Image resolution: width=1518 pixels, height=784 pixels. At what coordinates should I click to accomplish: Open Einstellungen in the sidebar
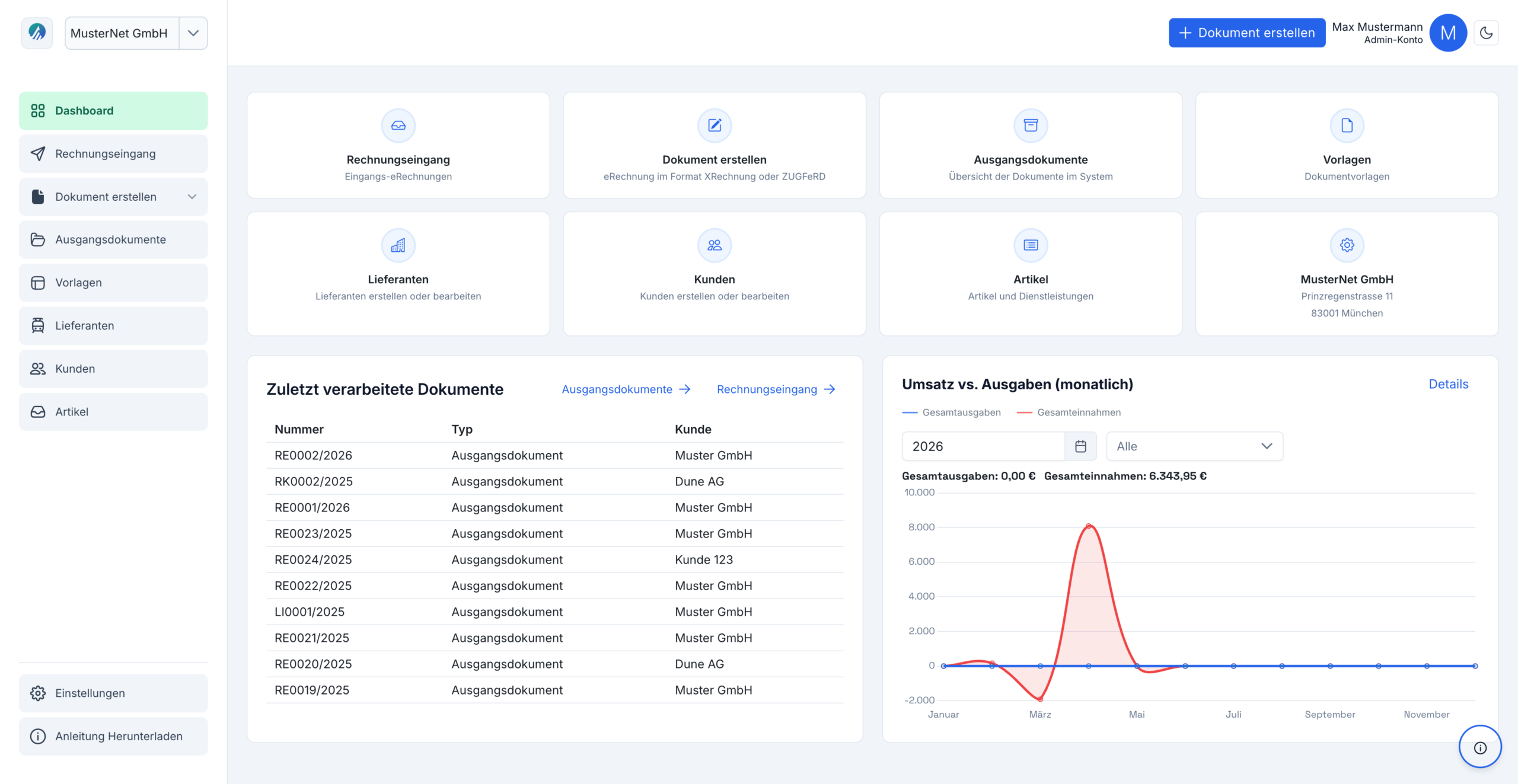[x=113, y=693]
